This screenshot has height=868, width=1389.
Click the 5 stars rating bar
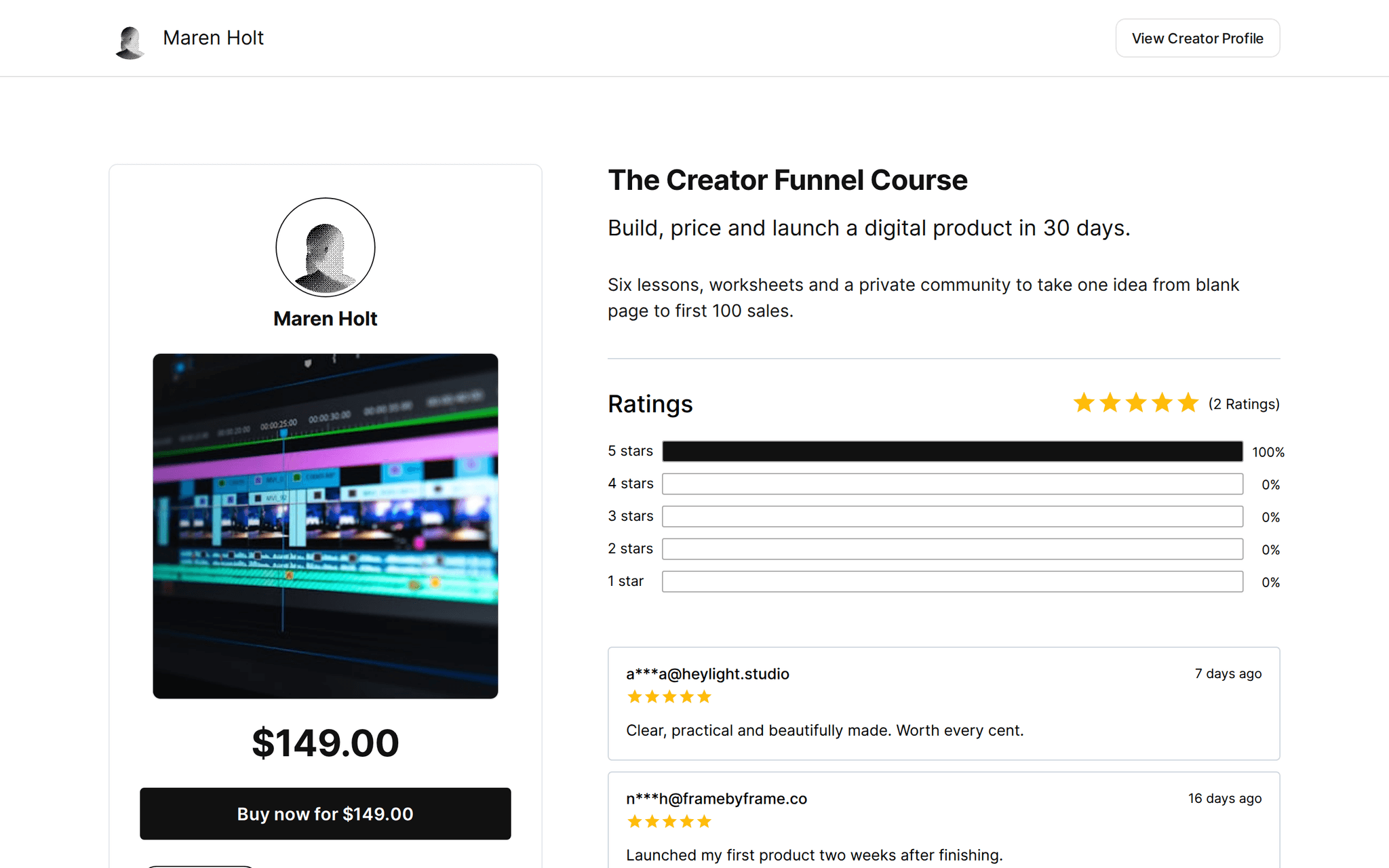coord(952,452)
